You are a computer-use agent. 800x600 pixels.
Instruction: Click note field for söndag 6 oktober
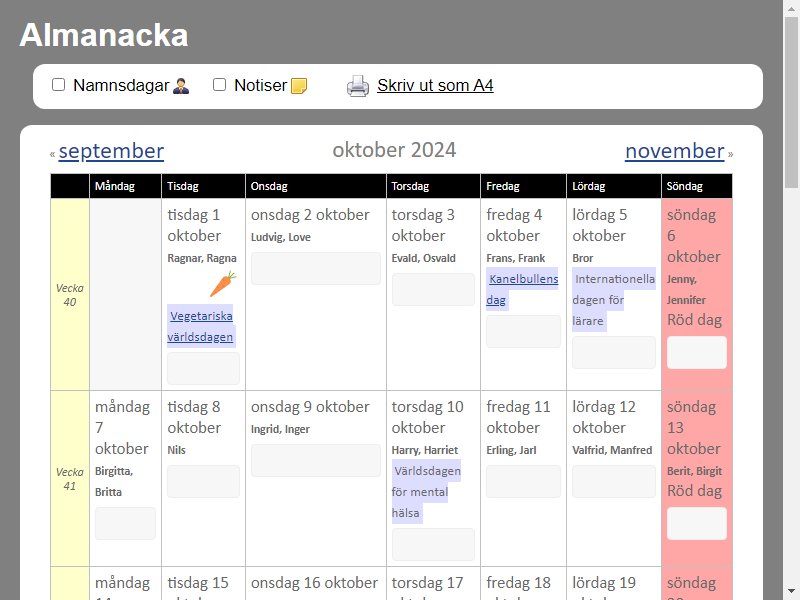[696, 353]
